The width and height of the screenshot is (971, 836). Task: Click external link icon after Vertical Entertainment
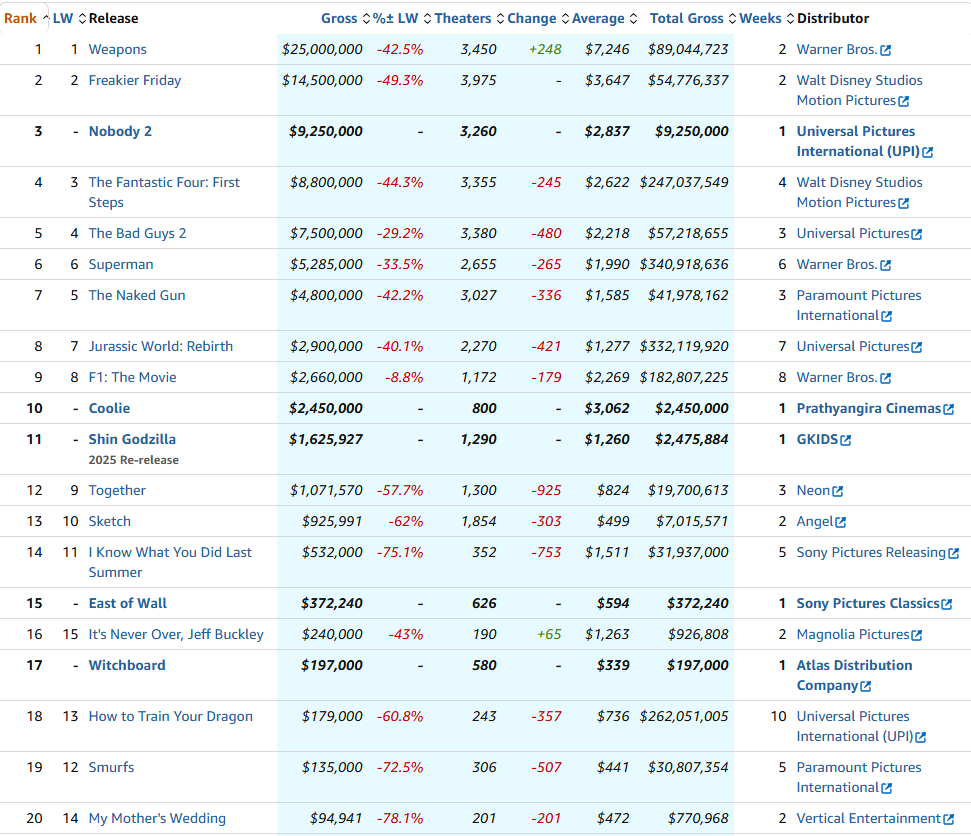click(x=949, y=819)
